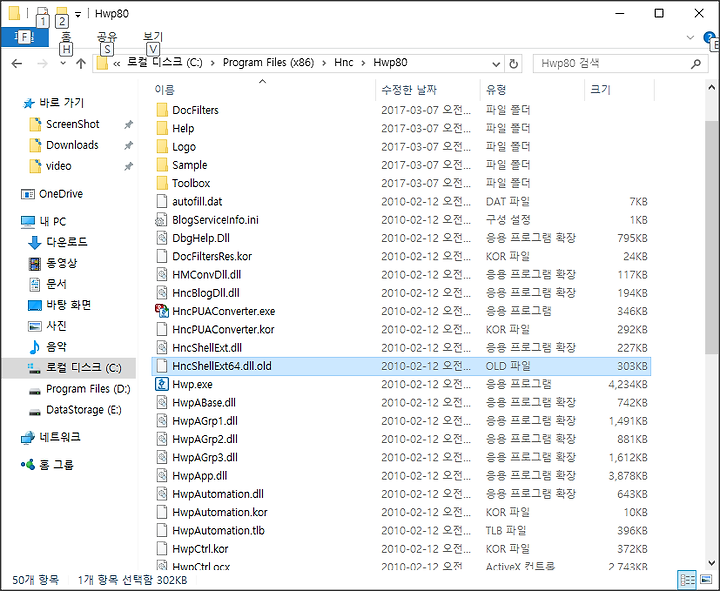Select Downloads in quick access

(x=72, y=145)
